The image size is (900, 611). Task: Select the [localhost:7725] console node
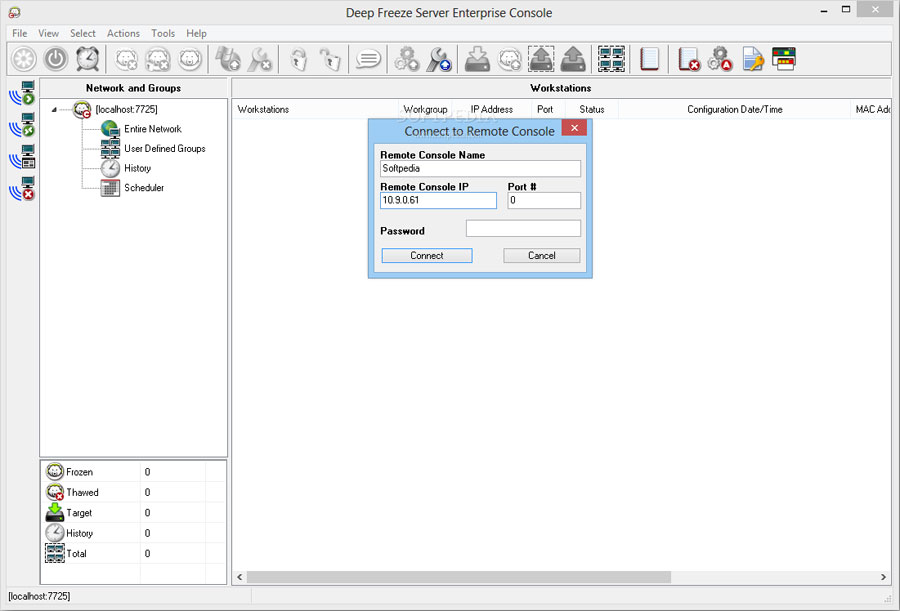point(126,109)
